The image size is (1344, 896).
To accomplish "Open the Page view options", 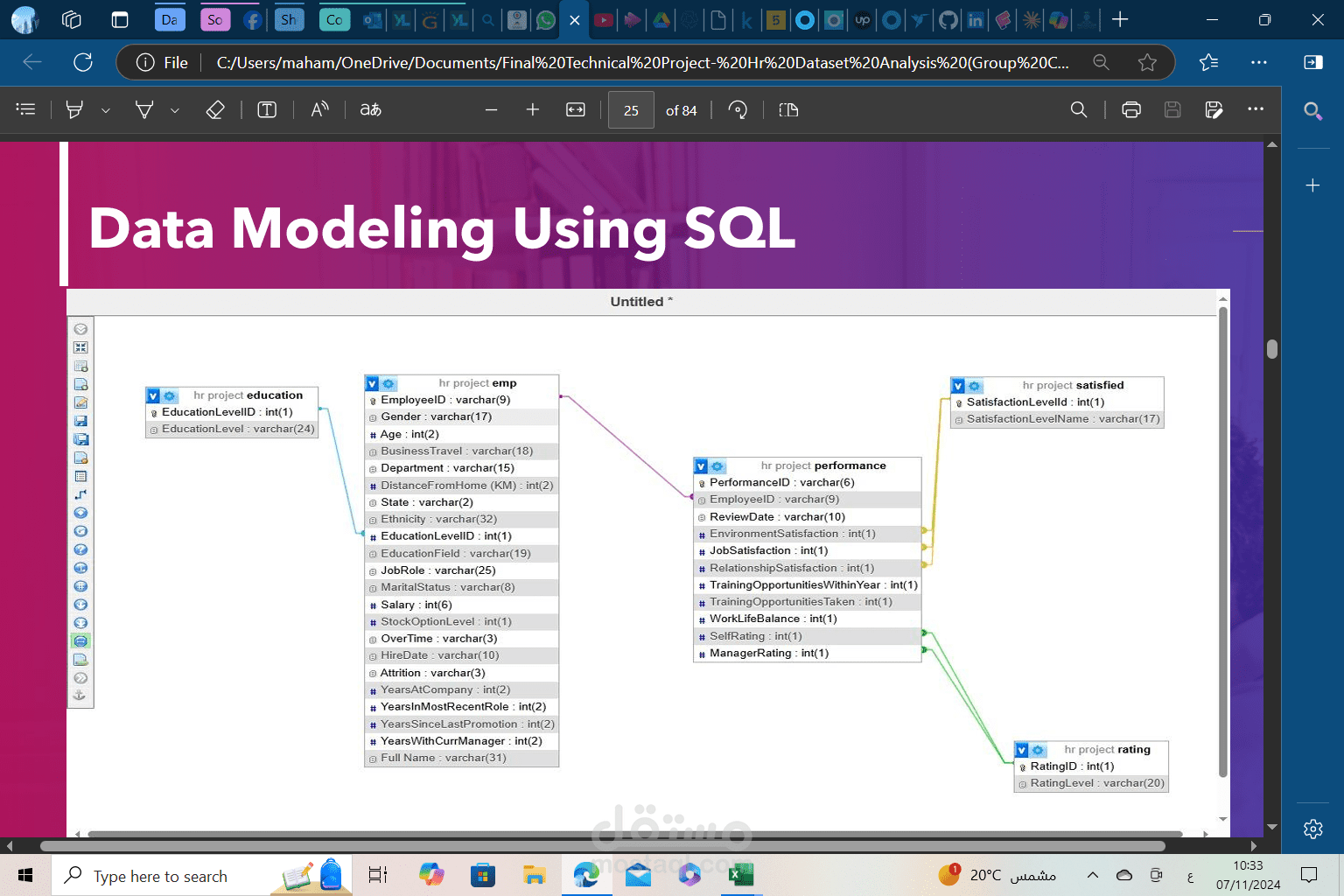I will pos(788,109).
